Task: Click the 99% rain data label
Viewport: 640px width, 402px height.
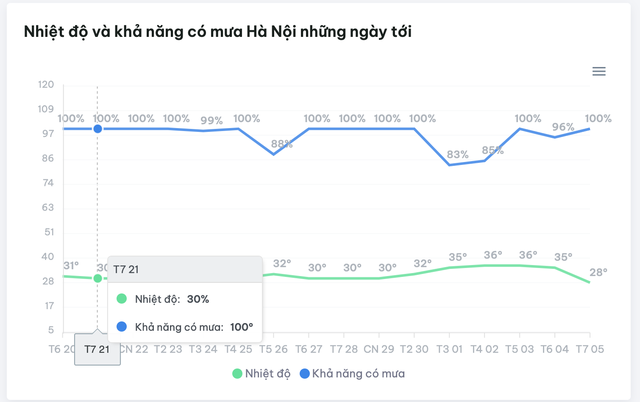Action: [x=211, y=120]
